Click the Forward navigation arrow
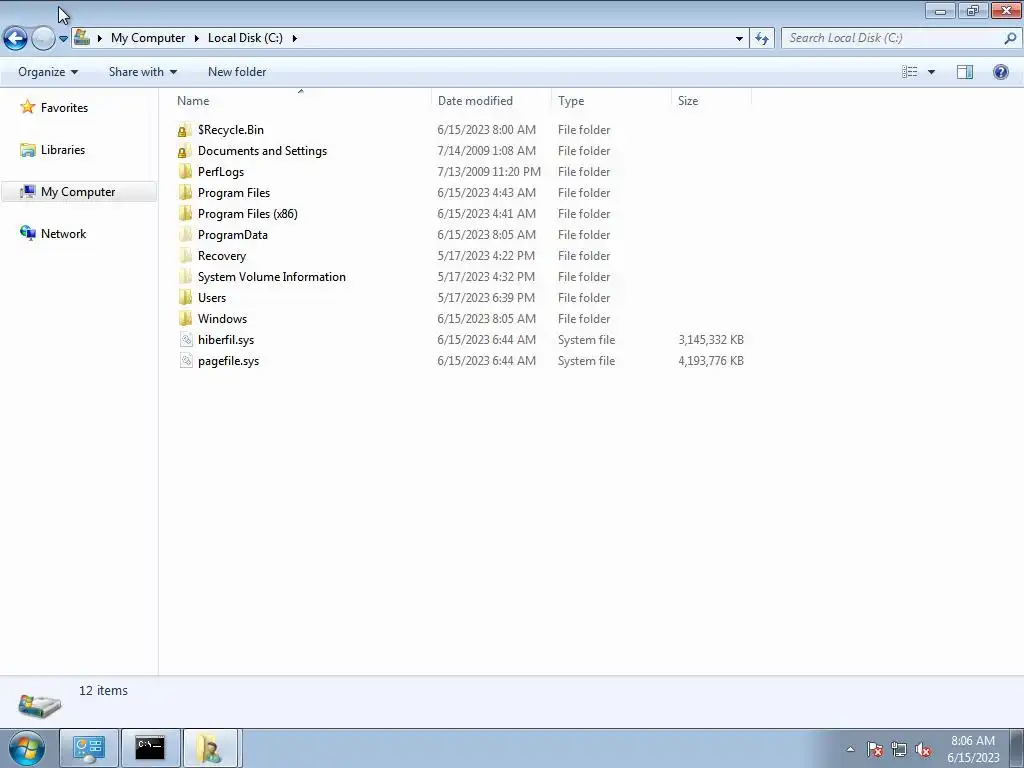The image size is (1024, 768). pyautogui.click(x=43, y=39)
